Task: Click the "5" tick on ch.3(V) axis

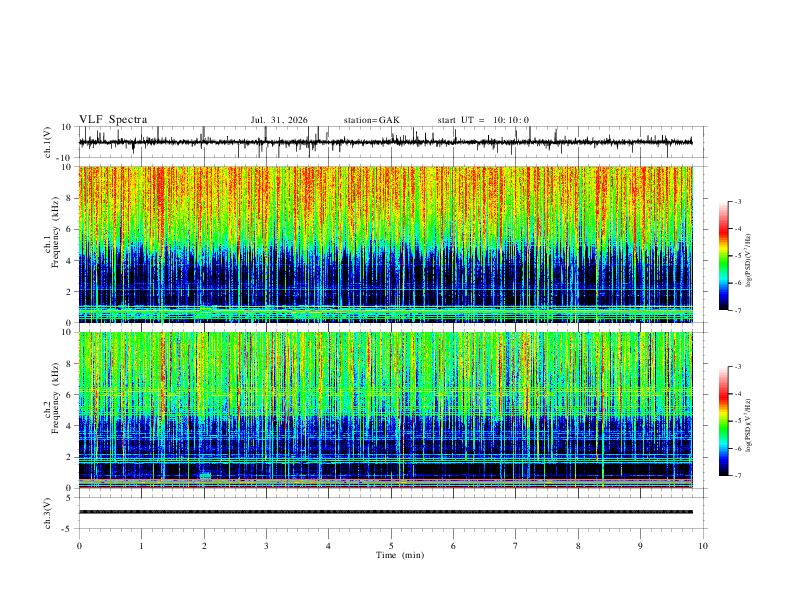Action: pos(69,497)
